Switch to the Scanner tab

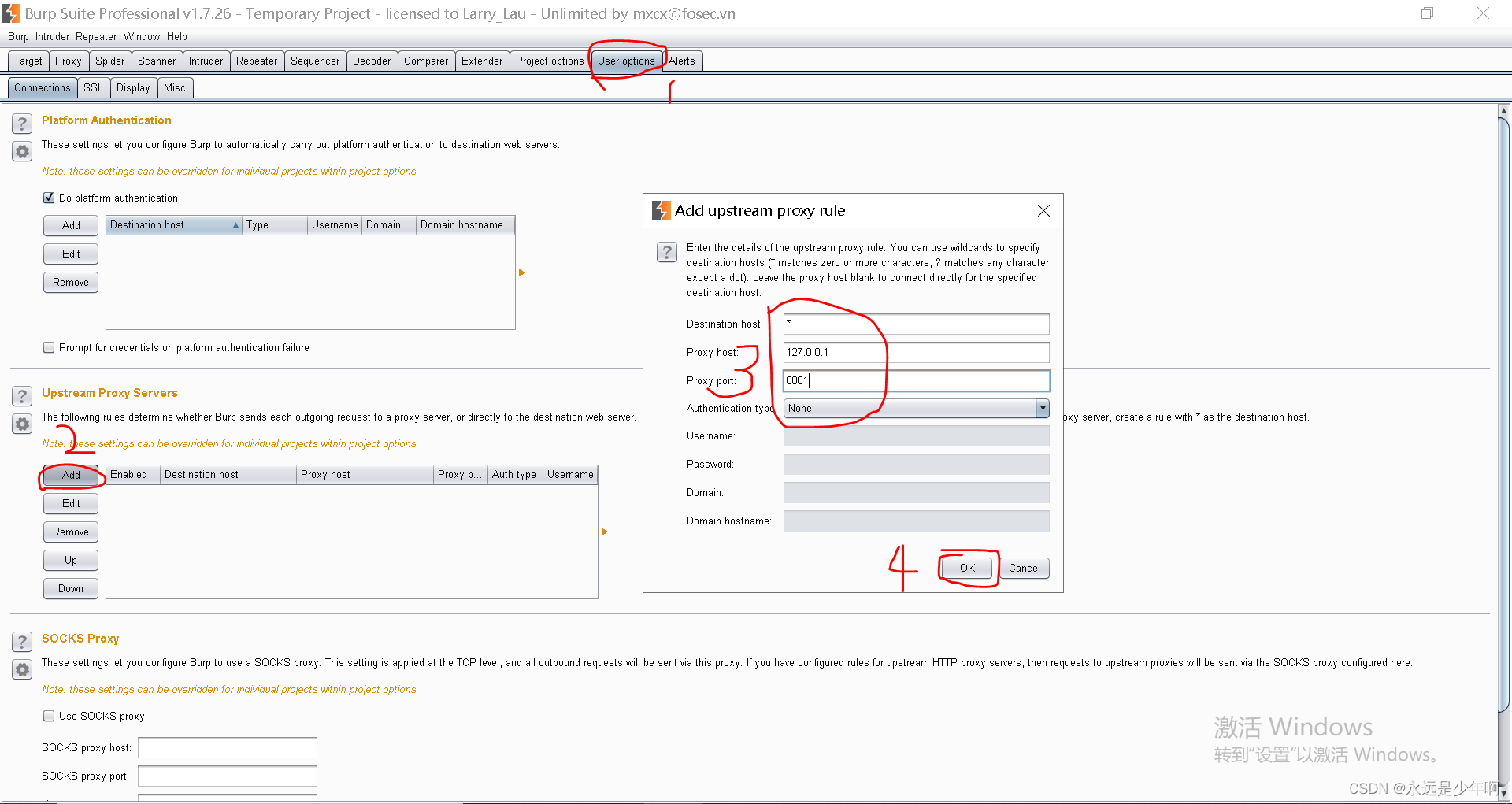pos(157,61)
